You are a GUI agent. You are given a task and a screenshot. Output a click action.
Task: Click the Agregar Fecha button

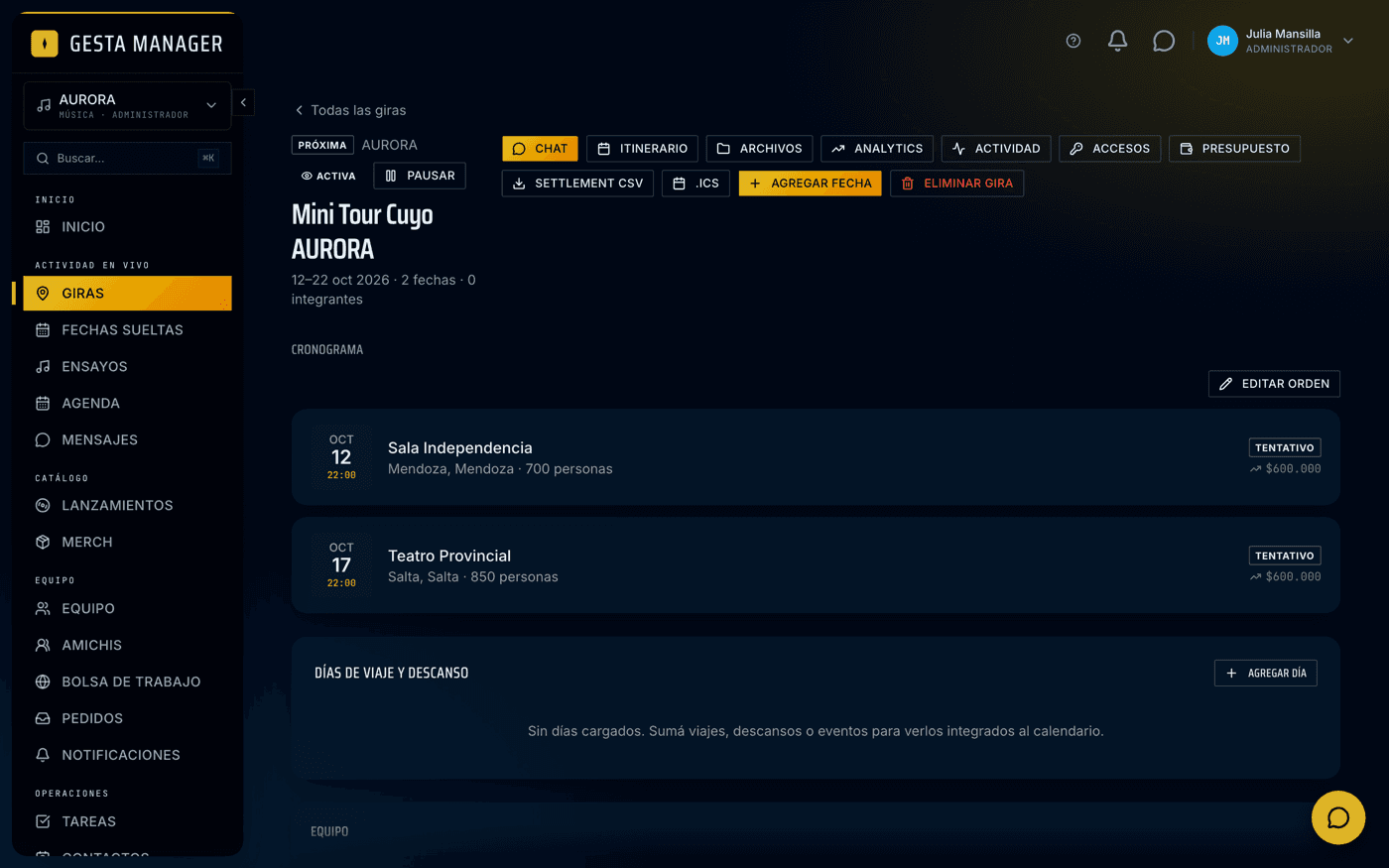pos(810,184)
